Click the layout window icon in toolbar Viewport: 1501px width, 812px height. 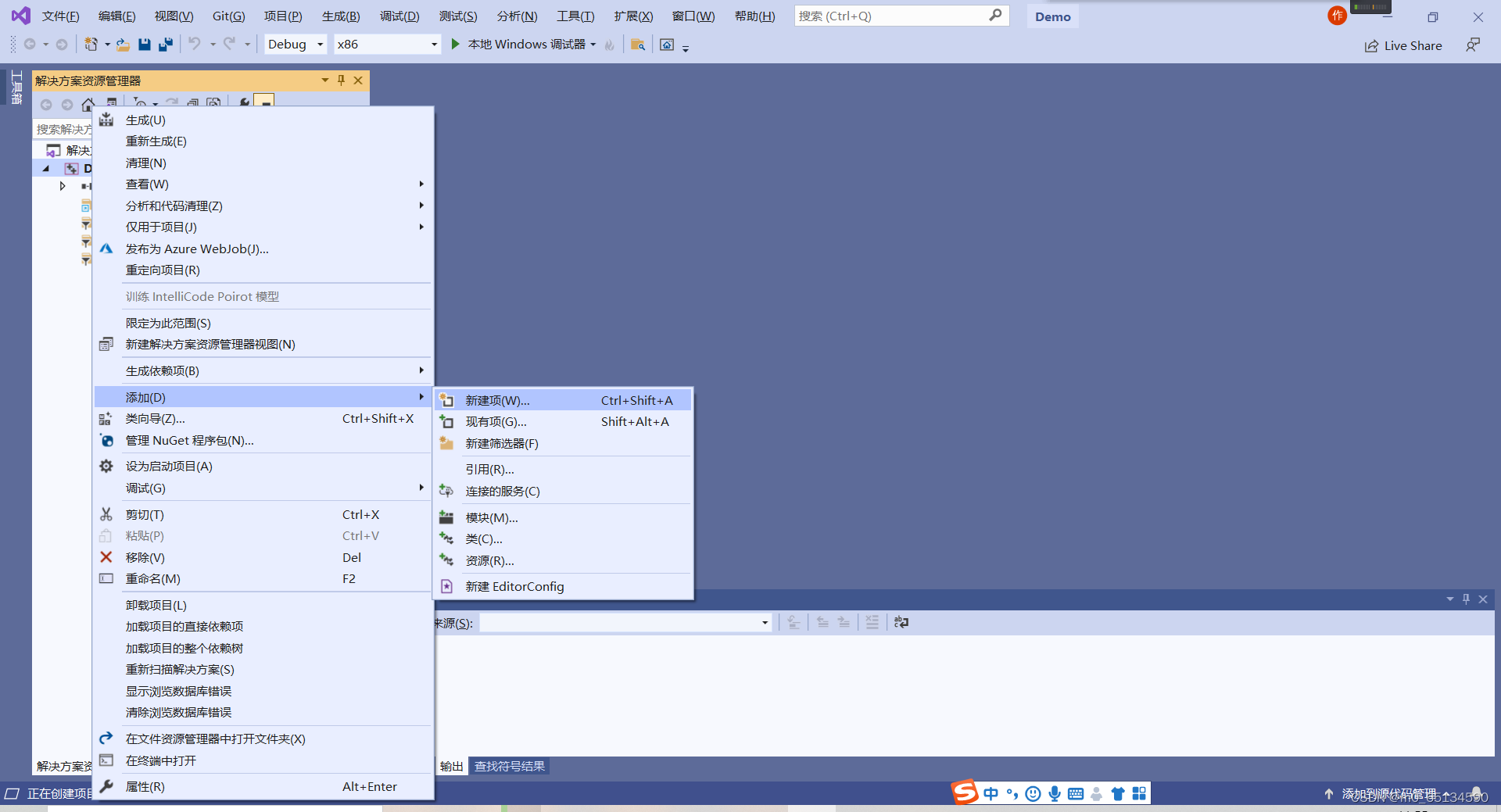pos(667,45)
